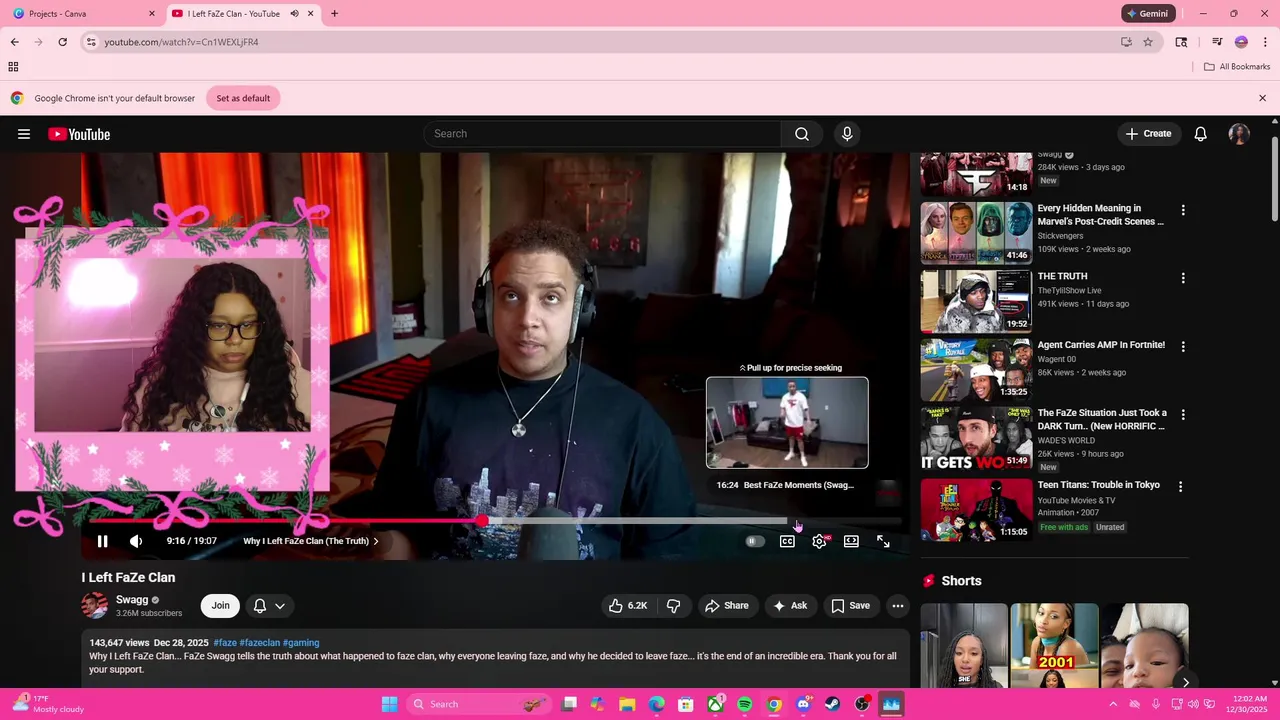Click the Swagg channel name
Image resolution: width=1280 pixels, height=720 pixels.
click(x=132, y=600)
